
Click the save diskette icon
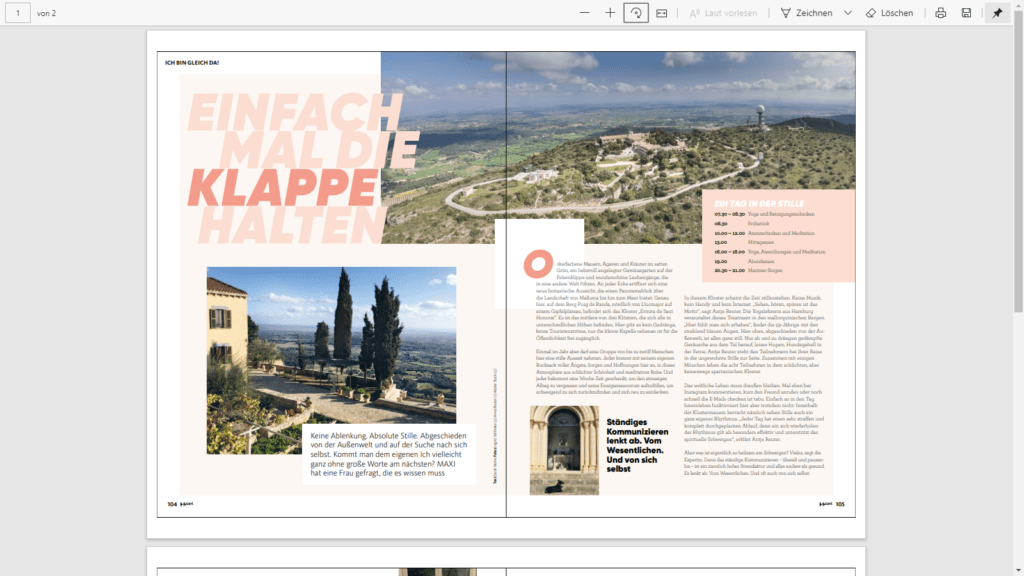tap(966, 13)
